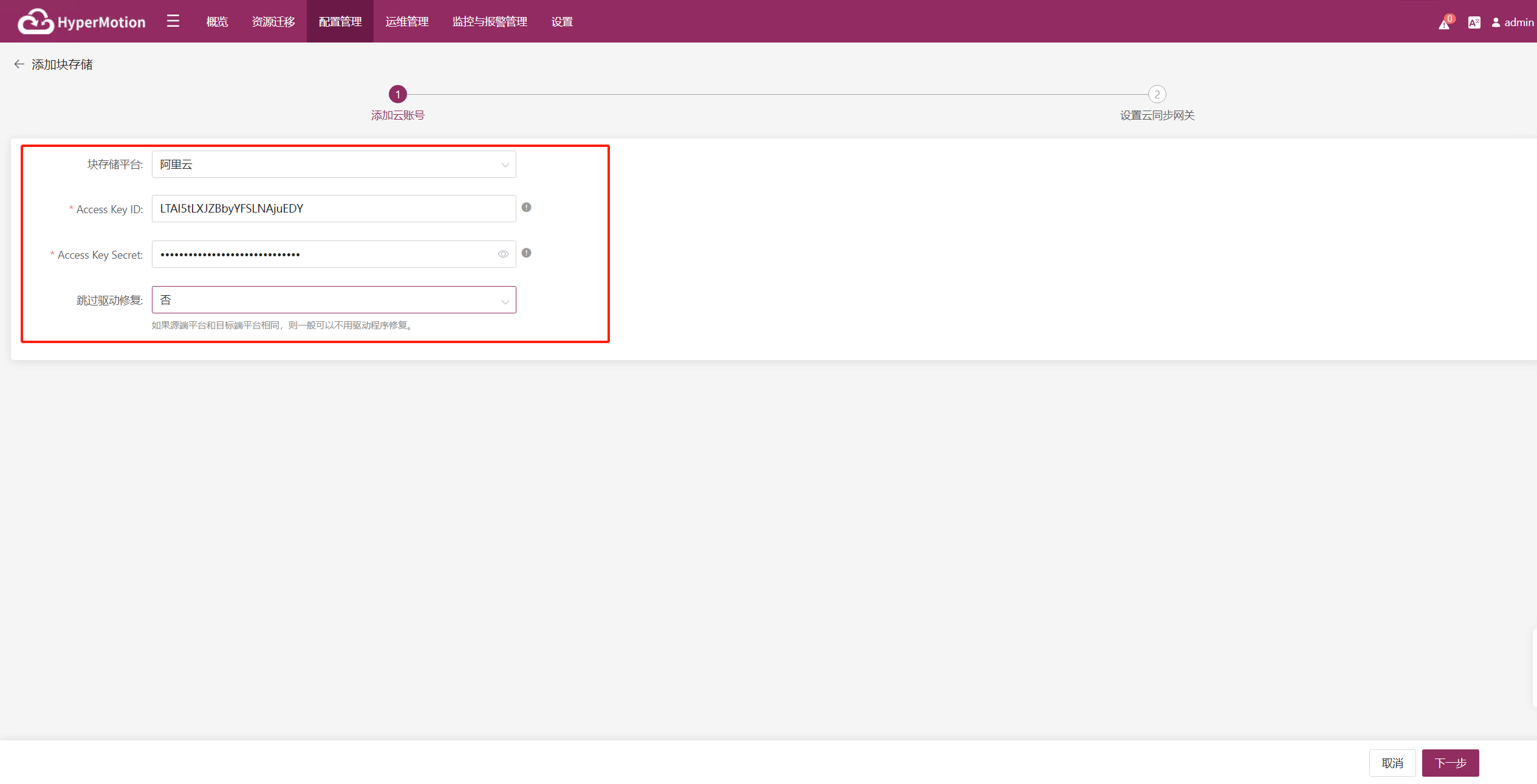Screen dimensions: 1537x784
Task: Toggle the hamburger menu icon
Action: 173,21
